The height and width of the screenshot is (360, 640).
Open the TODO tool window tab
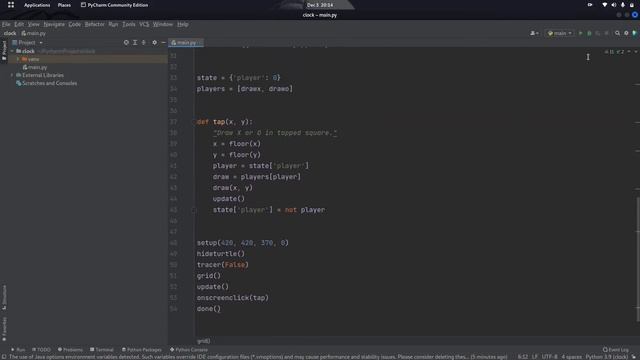(x=41, y=350)
